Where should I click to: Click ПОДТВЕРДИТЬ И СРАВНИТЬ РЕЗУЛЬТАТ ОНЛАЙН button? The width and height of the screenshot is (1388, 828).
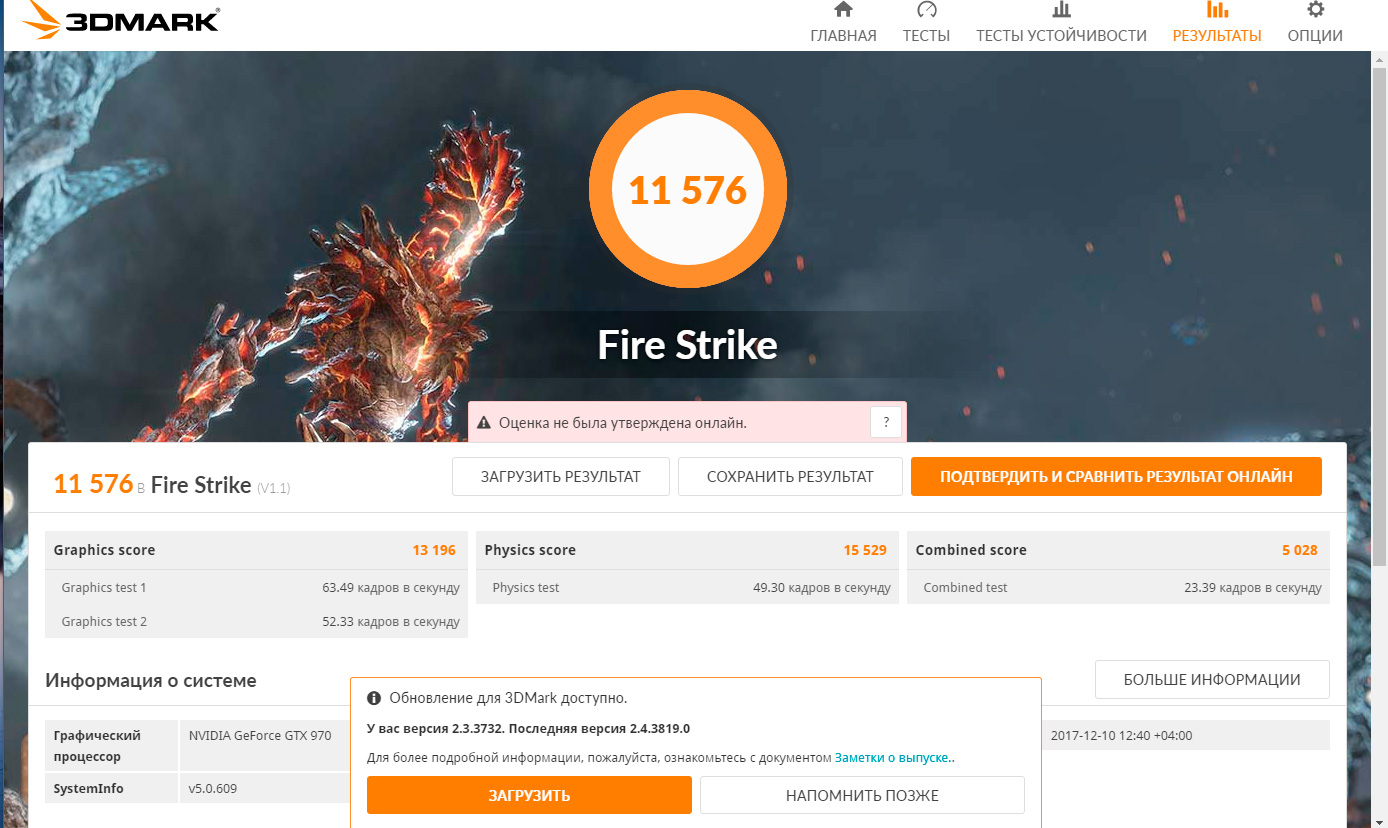point(1116,477)
